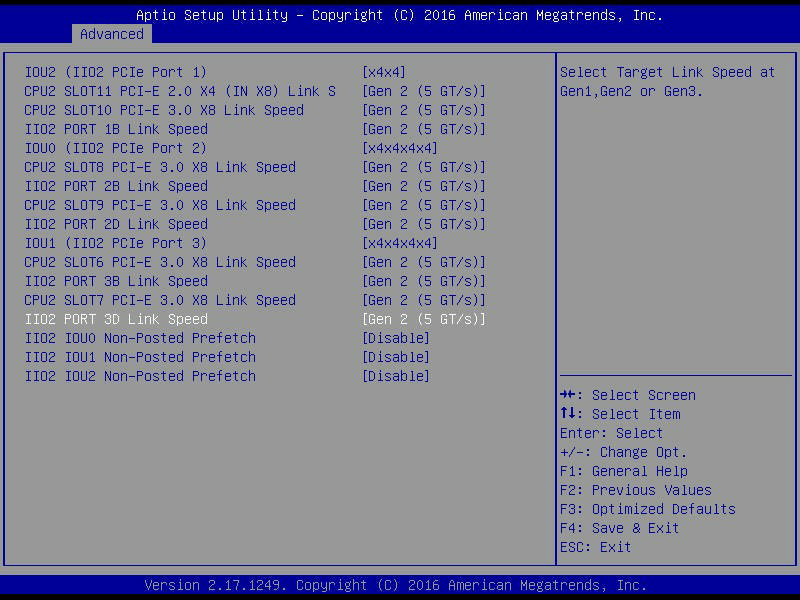Open IOU1 [x4x4x4x4] bifurcation value
The height and width of the screenshot is (600, 800).
click(399, 243)
